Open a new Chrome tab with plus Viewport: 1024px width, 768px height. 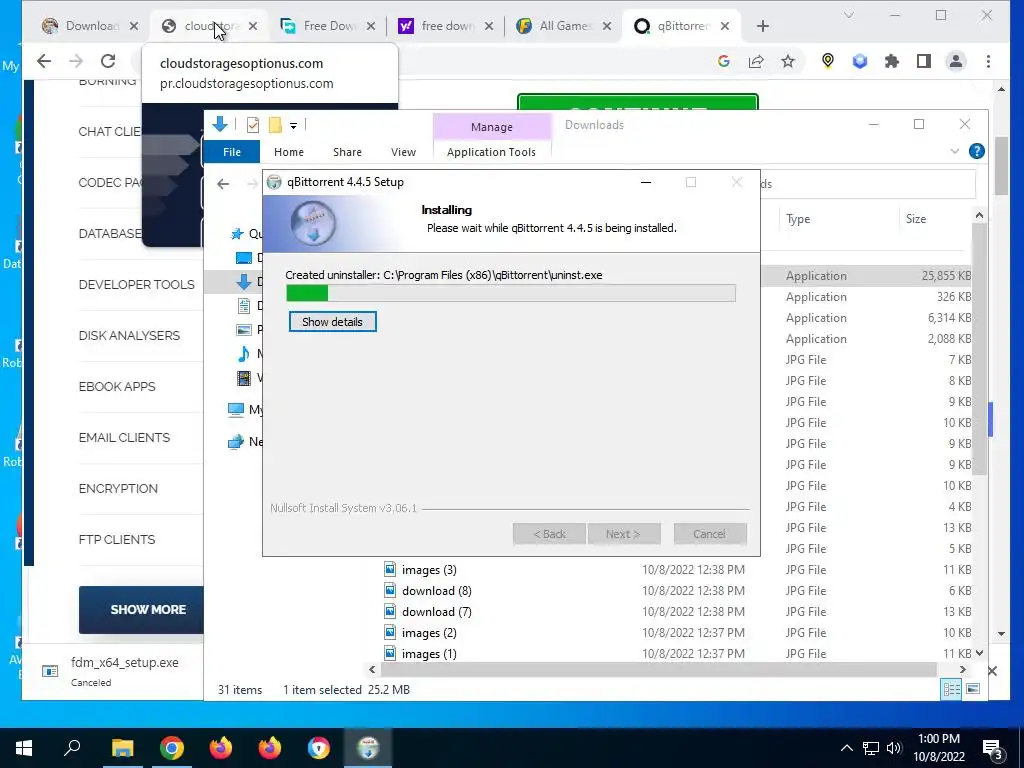tap(763, 26)
